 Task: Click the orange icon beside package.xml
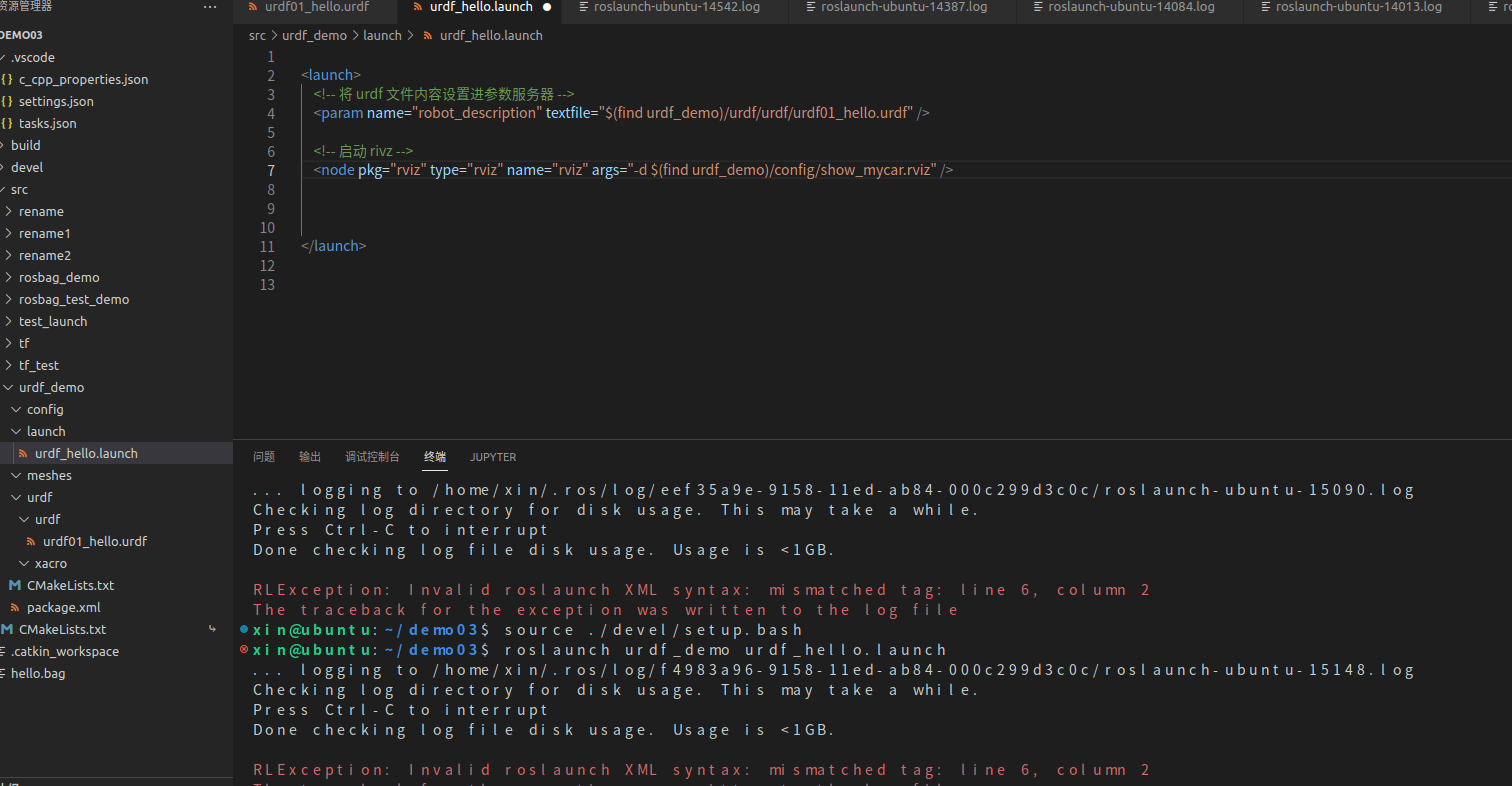[x=15, y=607]
